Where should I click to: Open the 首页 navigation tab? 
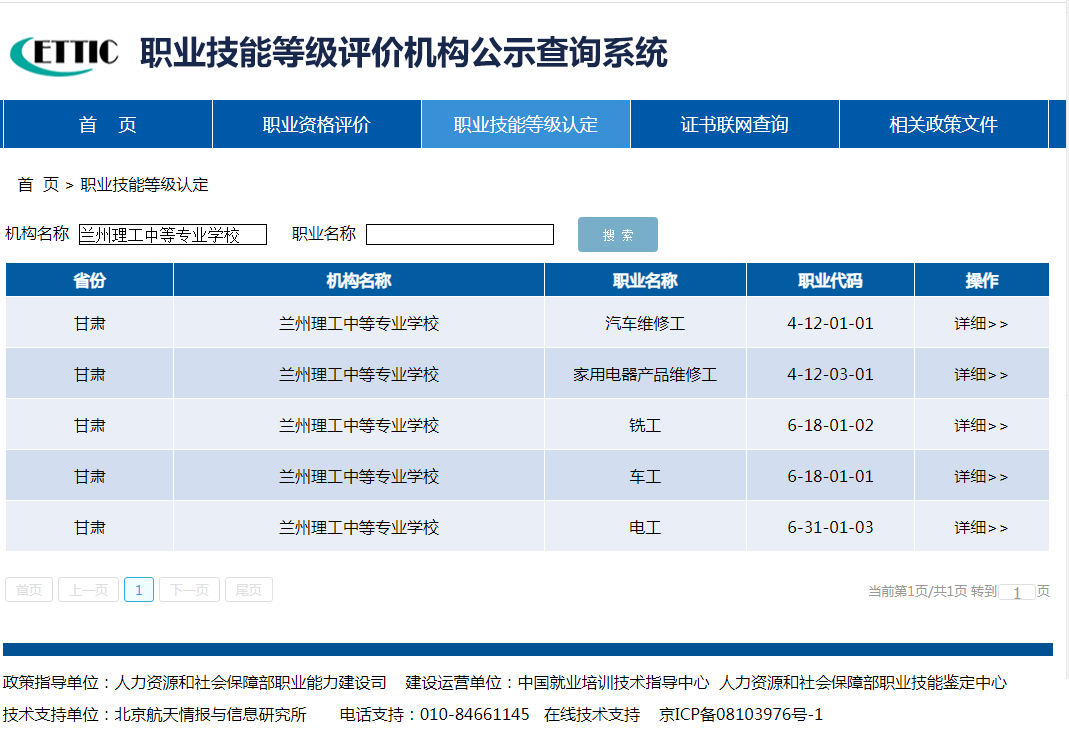pyautogui.click(x=108, y=125)
